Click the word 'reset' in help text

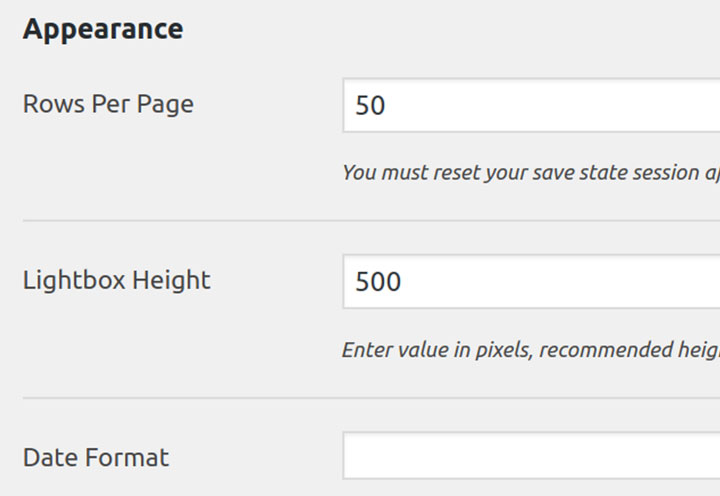click(457, 173)
